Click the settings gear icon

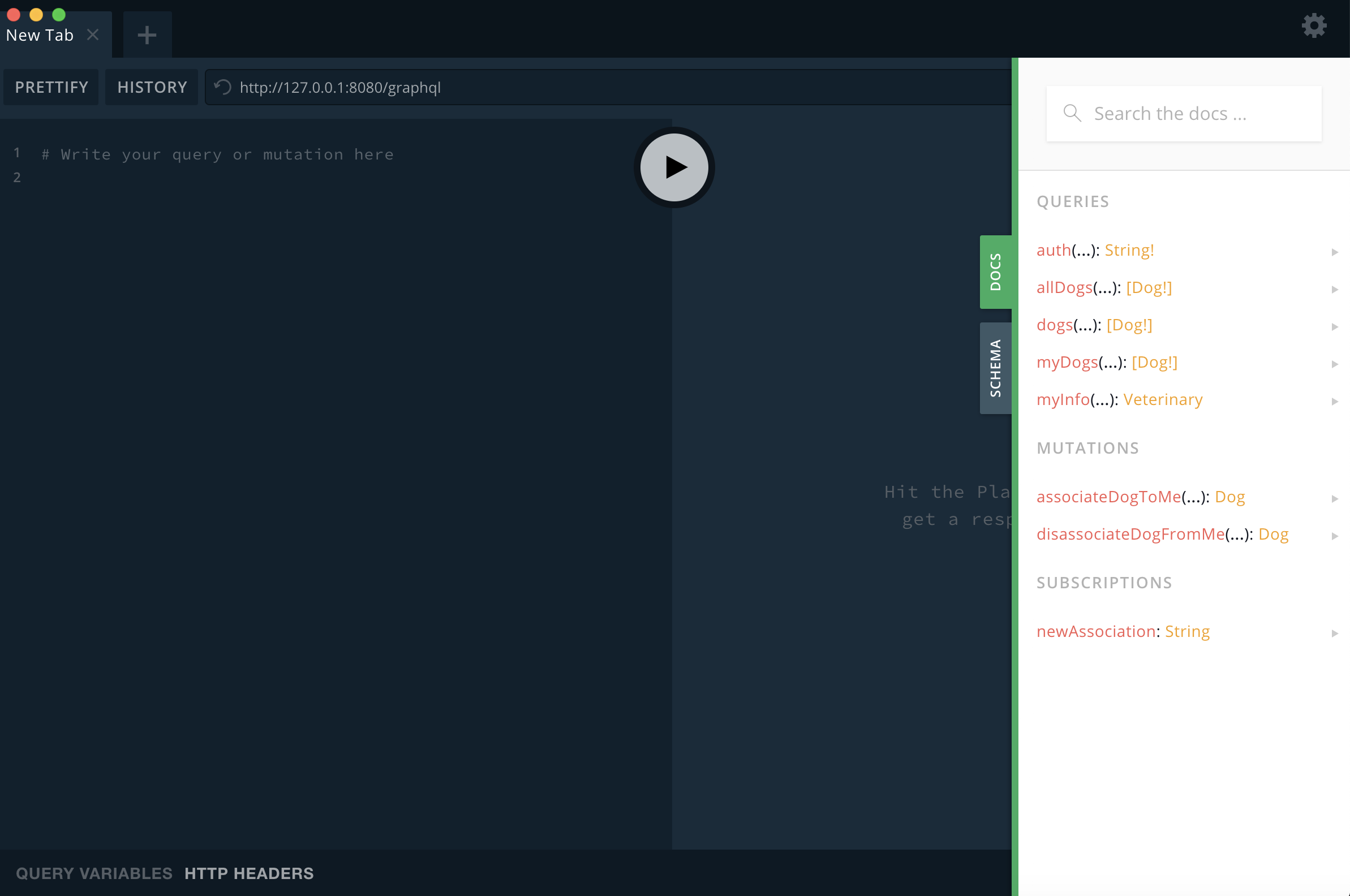click(x=1316, y=26)
